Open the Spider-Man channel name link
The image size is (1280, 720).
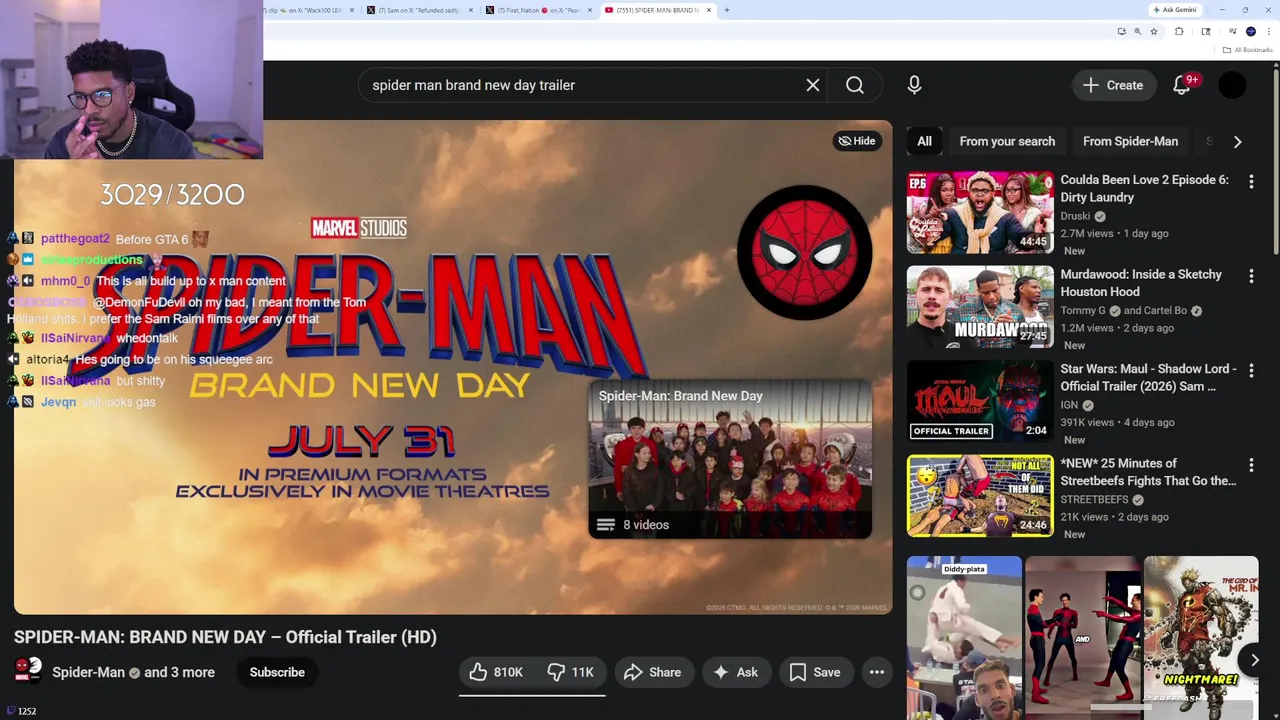point(88,672)
